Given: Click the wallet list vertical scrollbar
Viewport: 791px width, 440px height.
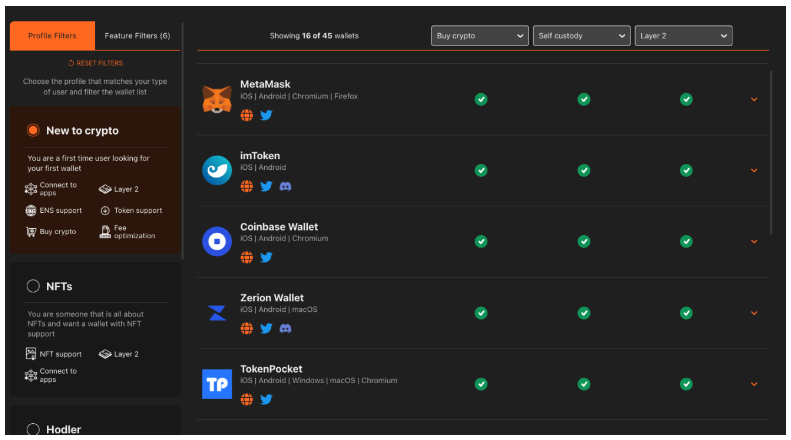Looking at the screenshot, I should (x=771, y=152).
